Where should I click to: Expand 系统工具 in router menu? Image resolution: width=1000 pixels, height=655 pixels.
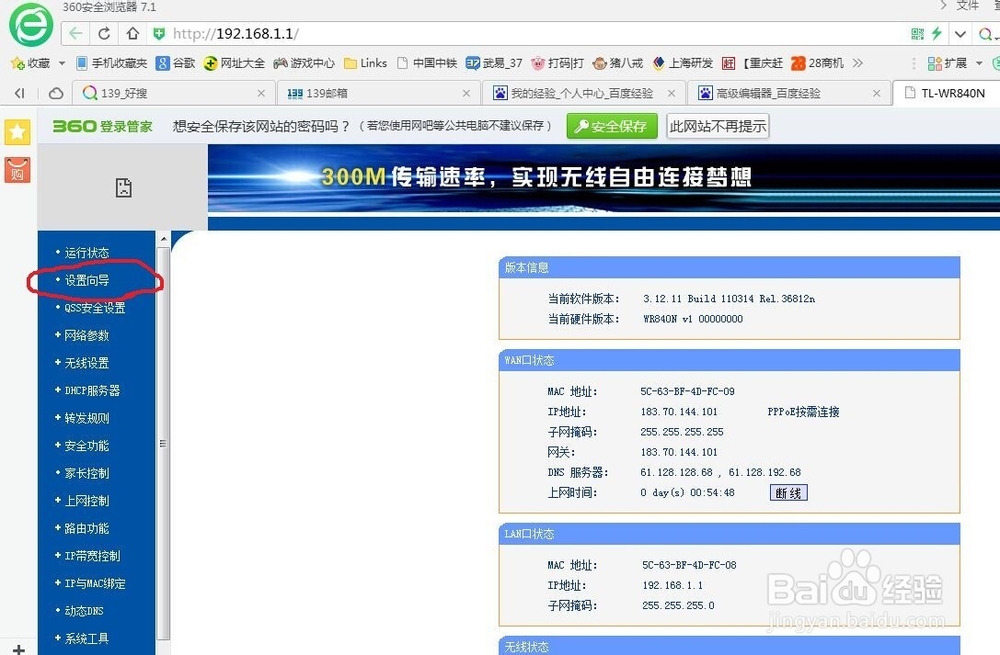click(86, 638)
